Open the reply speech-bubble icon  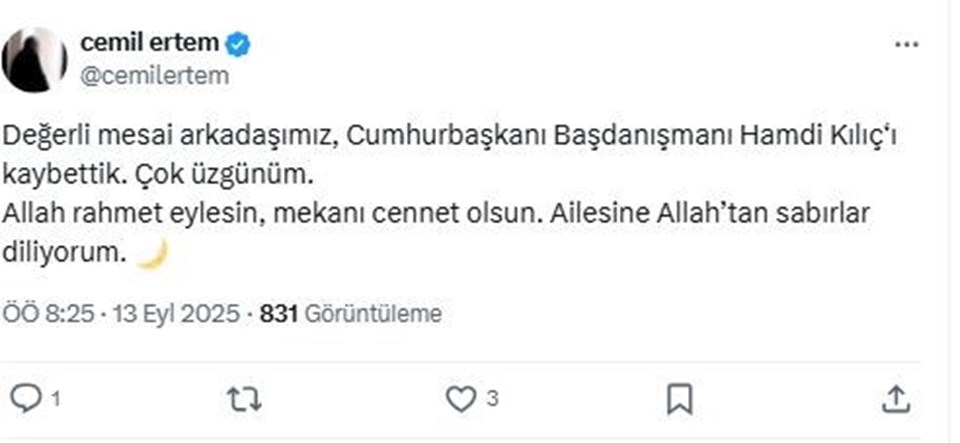point(26,400)
